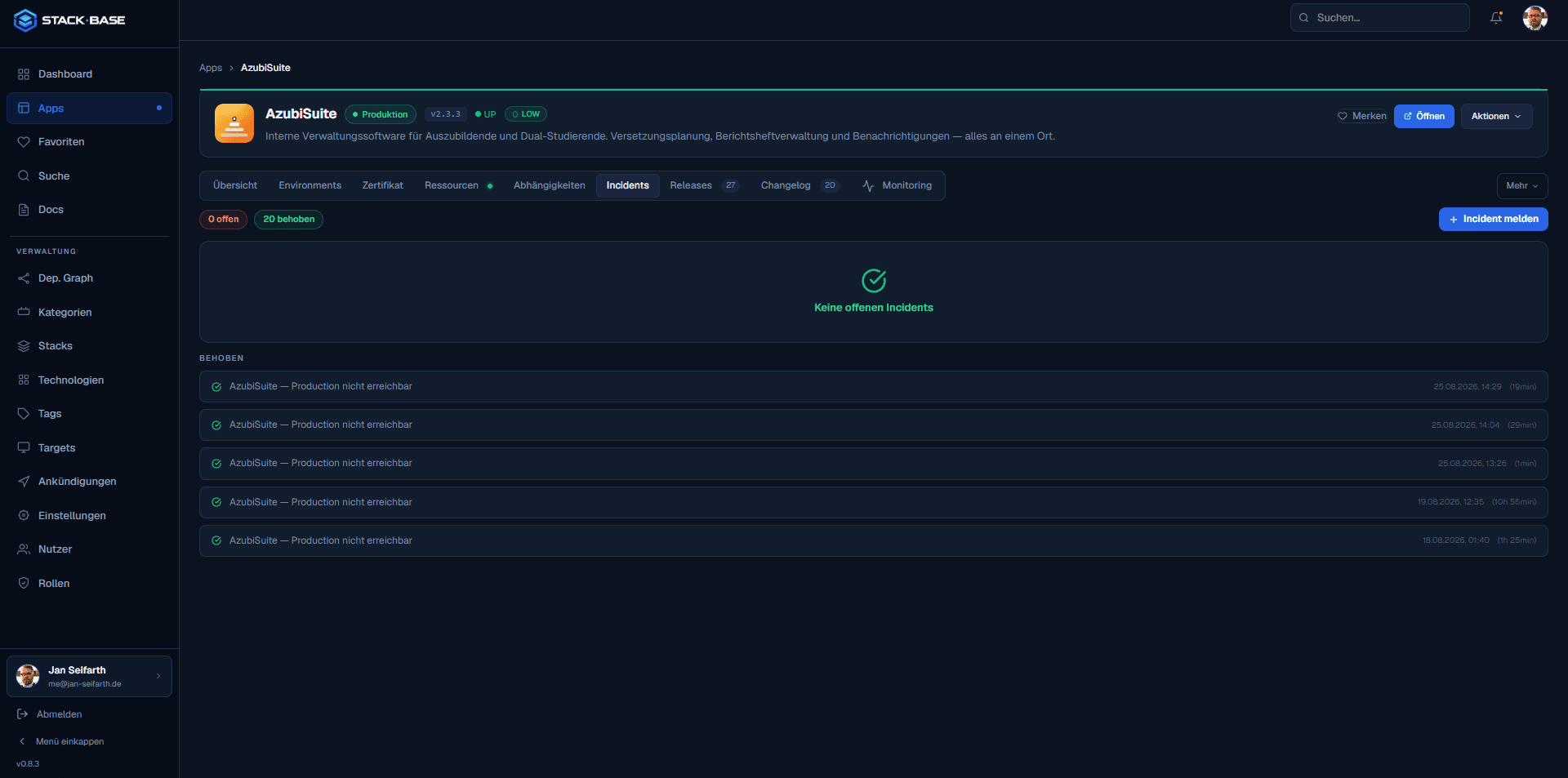This screenshot has width=1568, height=778.
Task: Click the Favoriten heart icon in sidebar
Action: click(x=24, y=142)
